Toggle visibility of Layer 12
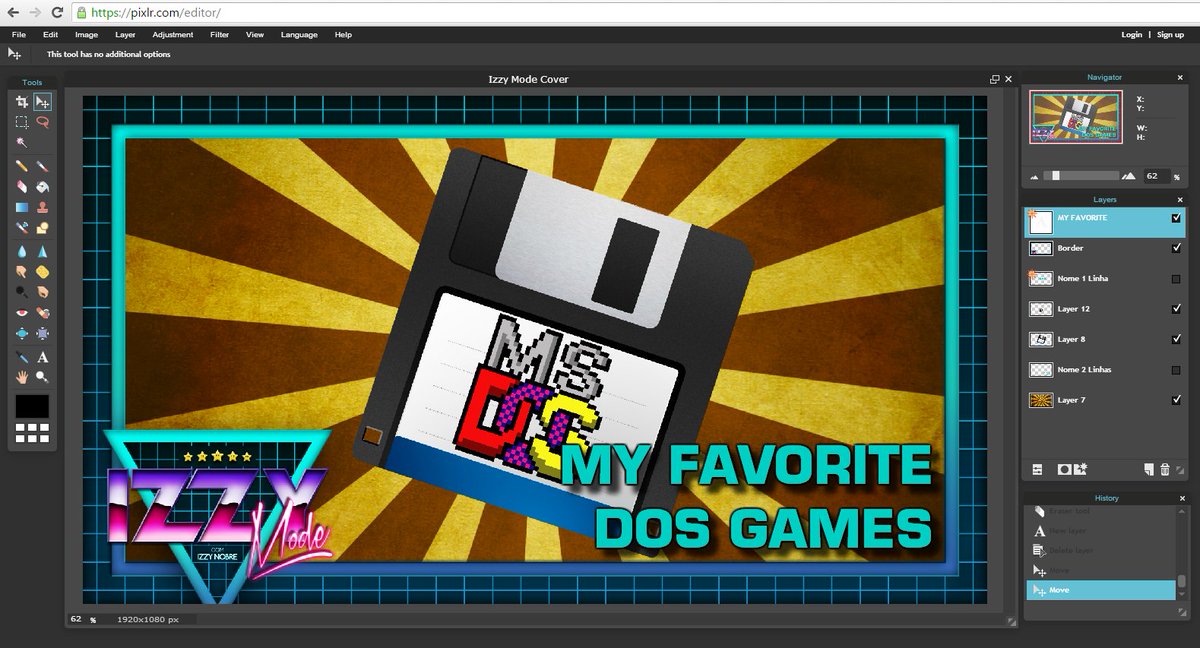Viewport: 1200px width, 648px height. click(x=1176, y=309)
